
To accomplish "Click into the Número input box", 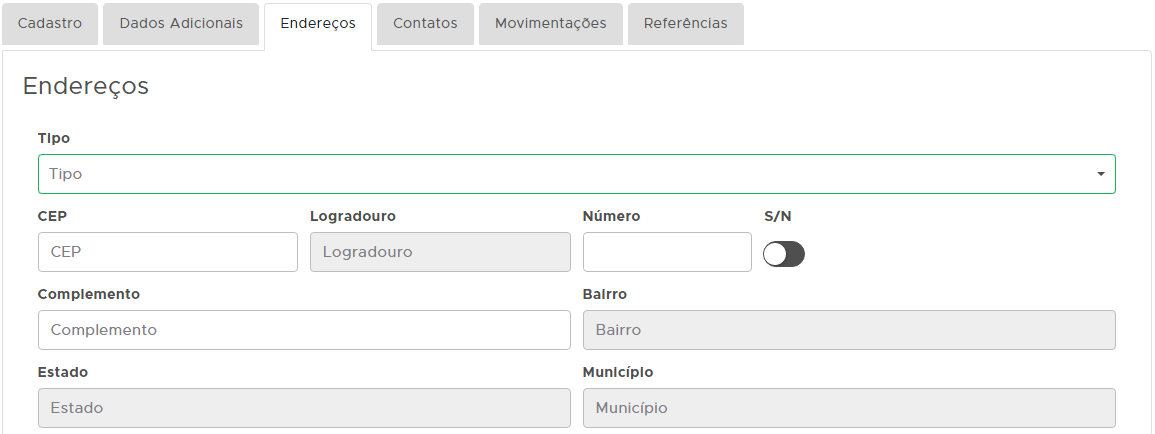I will tap(667, 252).
